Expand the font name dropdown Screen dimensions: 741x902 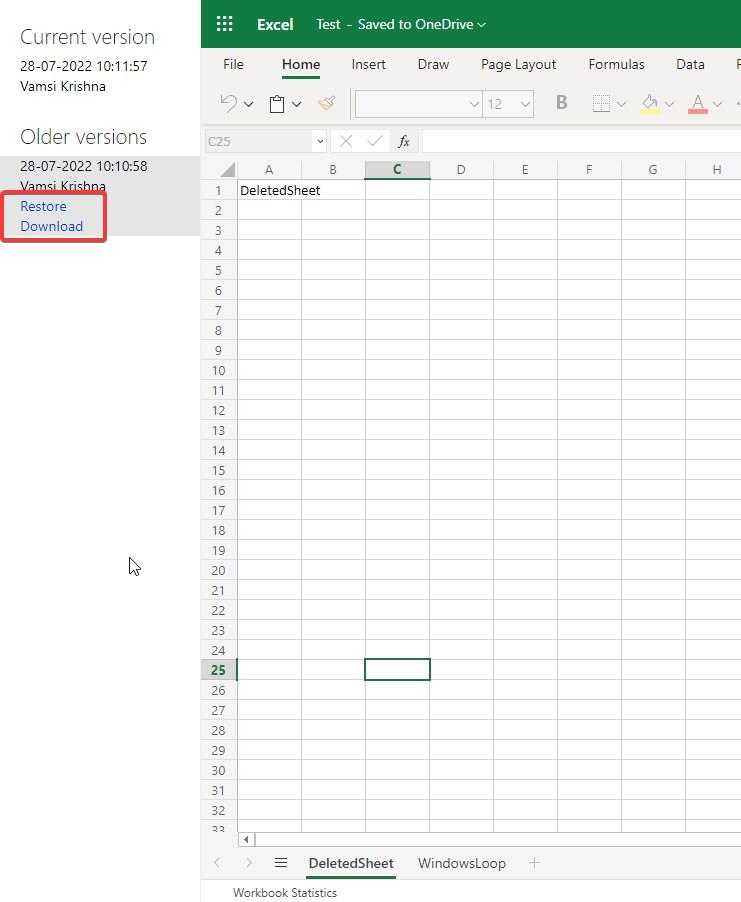tap(474, 104)
